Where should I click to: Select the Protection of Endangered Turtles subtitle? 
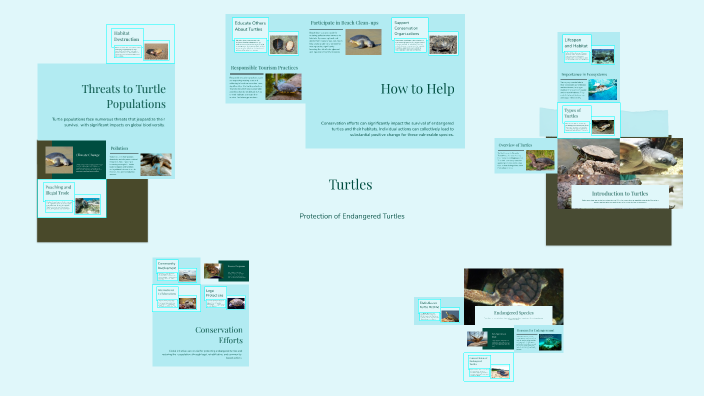pos(352,216)
